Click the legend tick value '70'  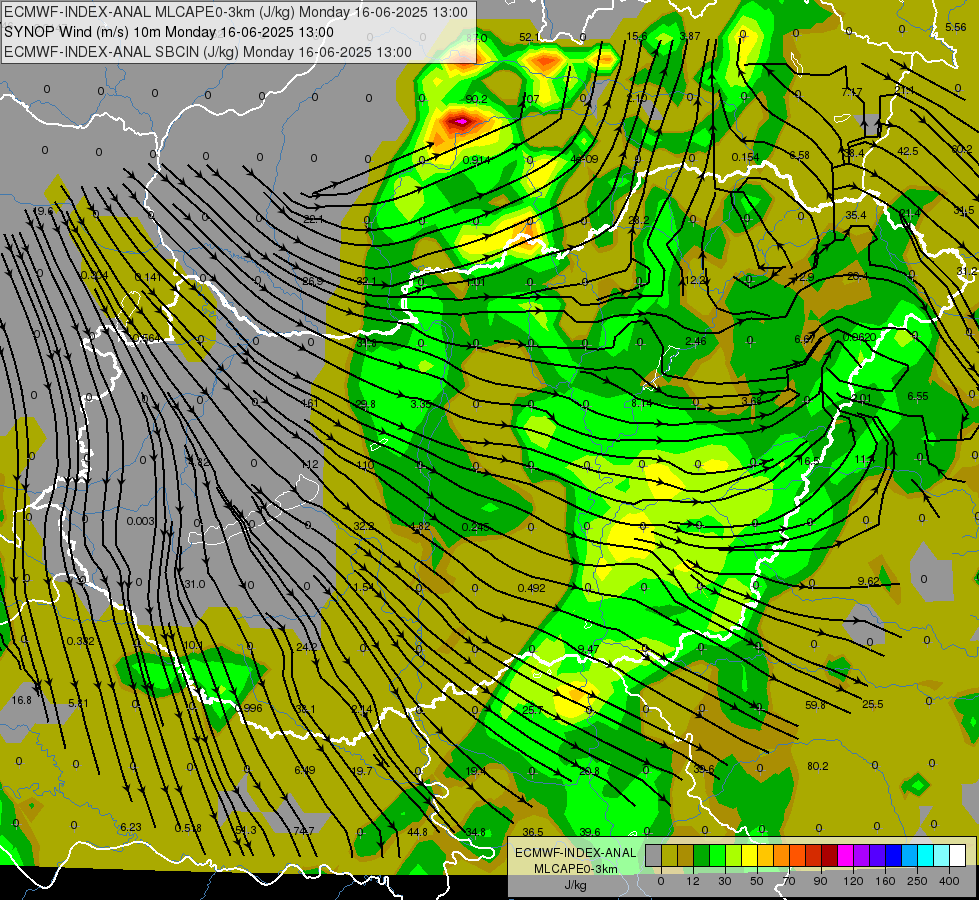pyautogui.click(x=789, y=881)
